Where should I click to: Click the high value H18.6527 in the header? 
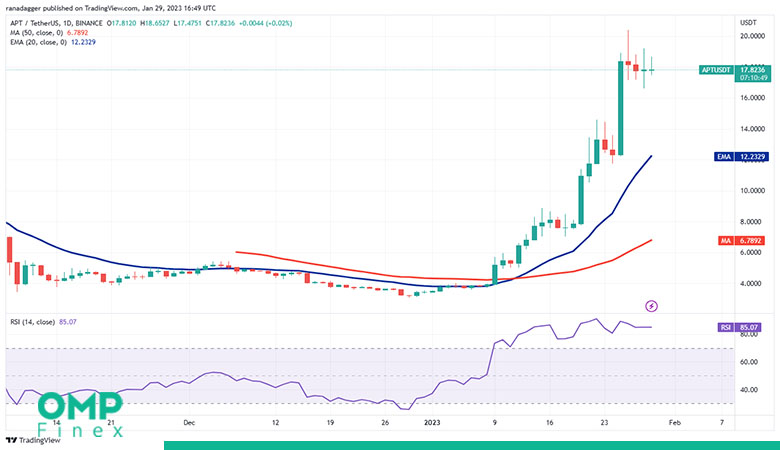pos(155,23)
